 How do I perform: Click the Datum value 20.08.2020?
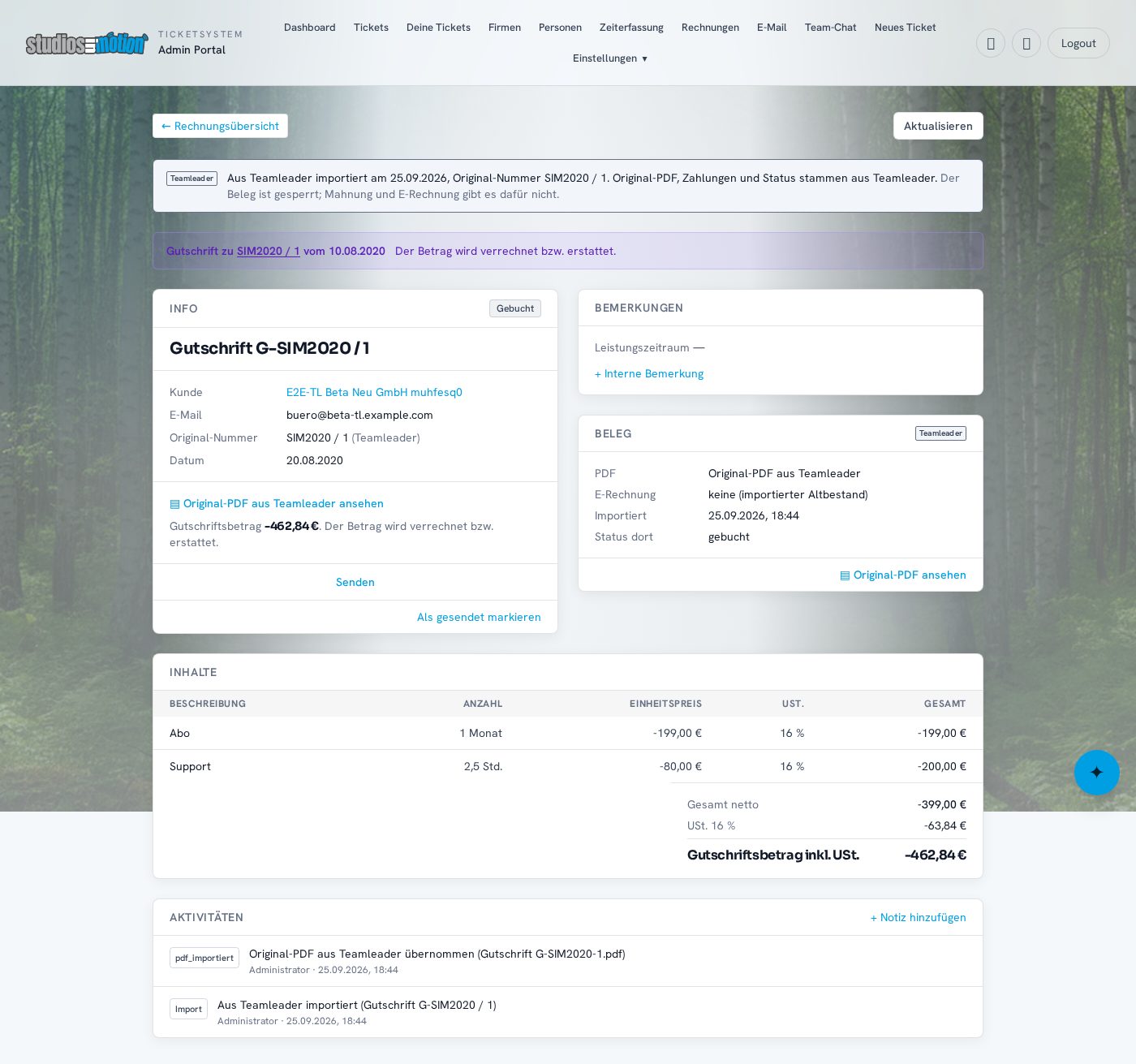point(315,460)
